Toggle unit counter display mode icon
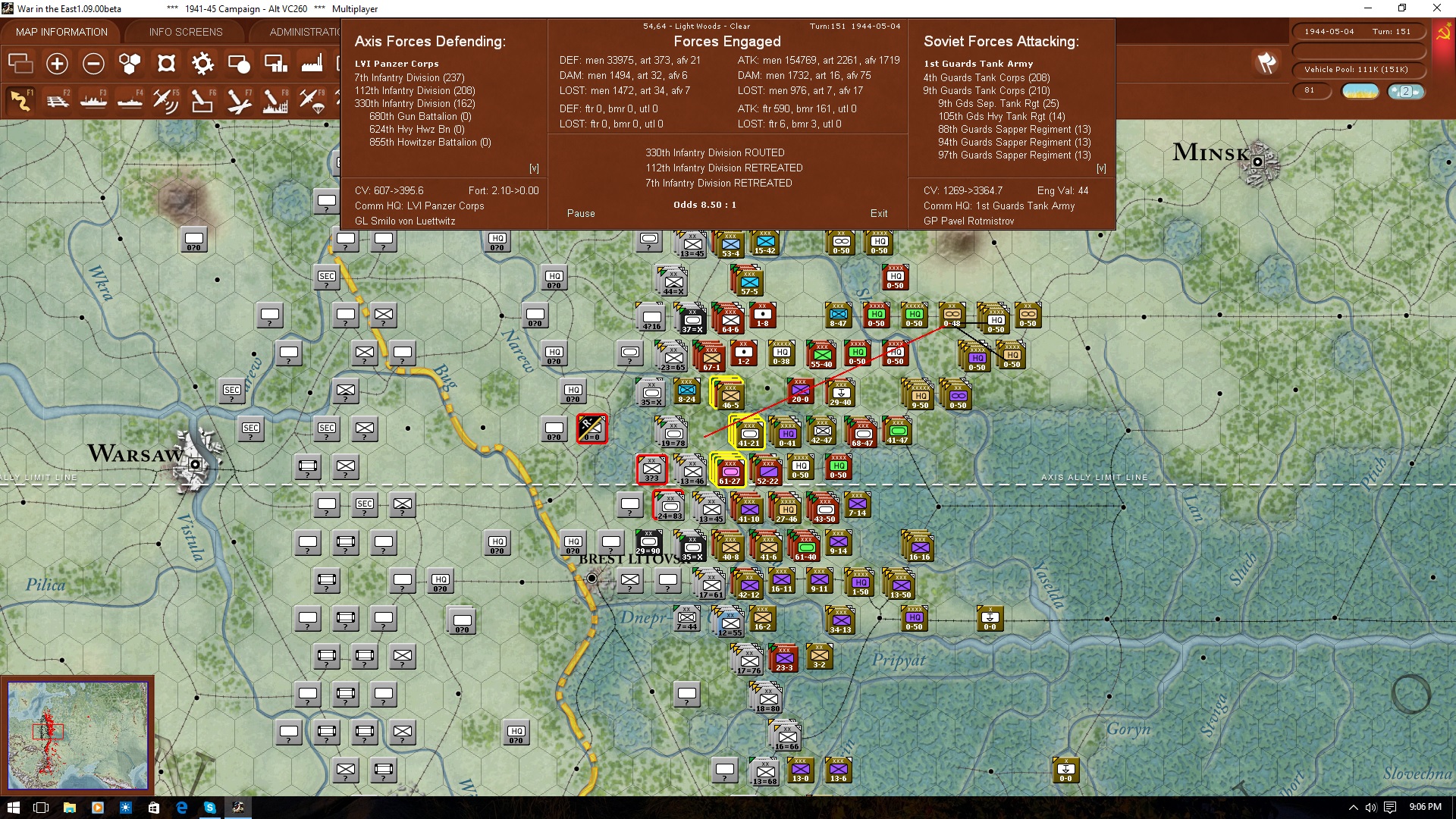This screenshot has height=819, width=1456. [239, 64]
